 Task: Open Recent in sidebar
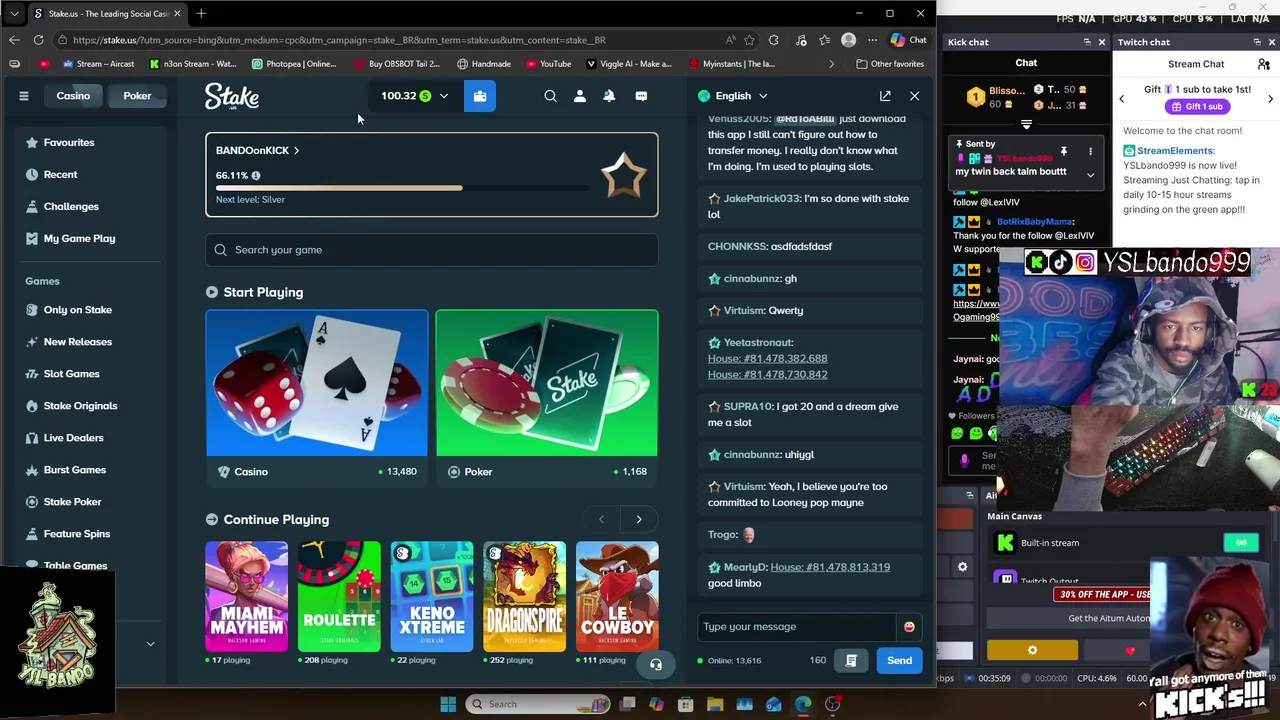pyautogui.click(x=60, y=174)
